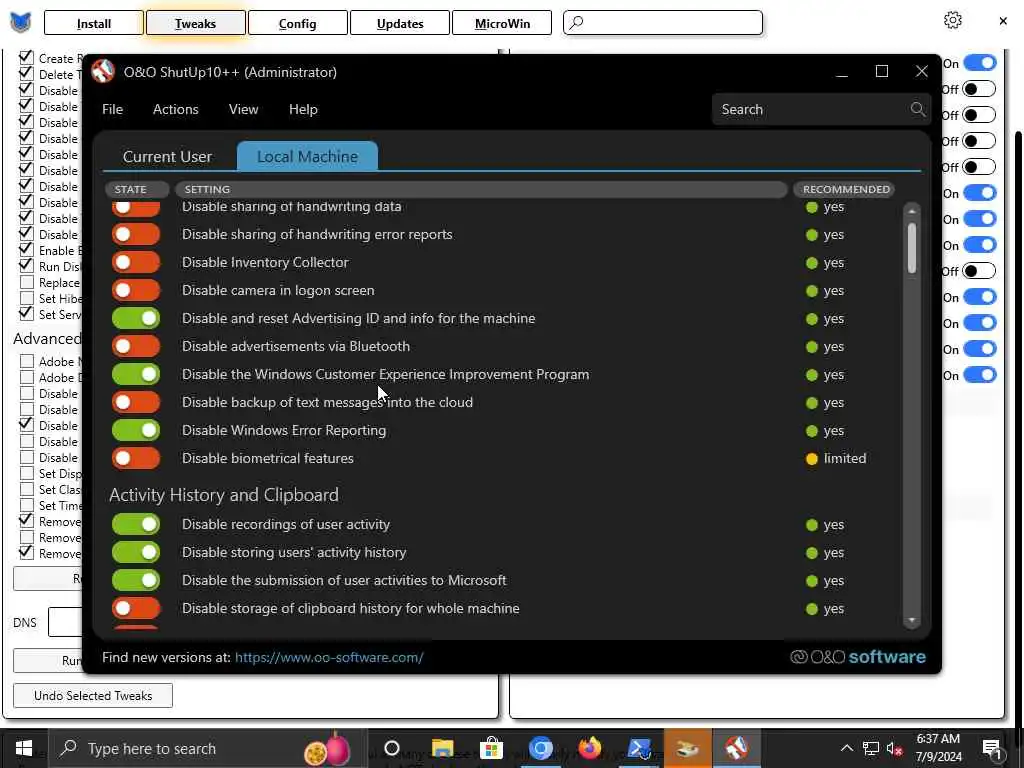The height and width of the screenshot is (768, 1024).
Task: Click Windows Start button
Action: tap(24, 748)
